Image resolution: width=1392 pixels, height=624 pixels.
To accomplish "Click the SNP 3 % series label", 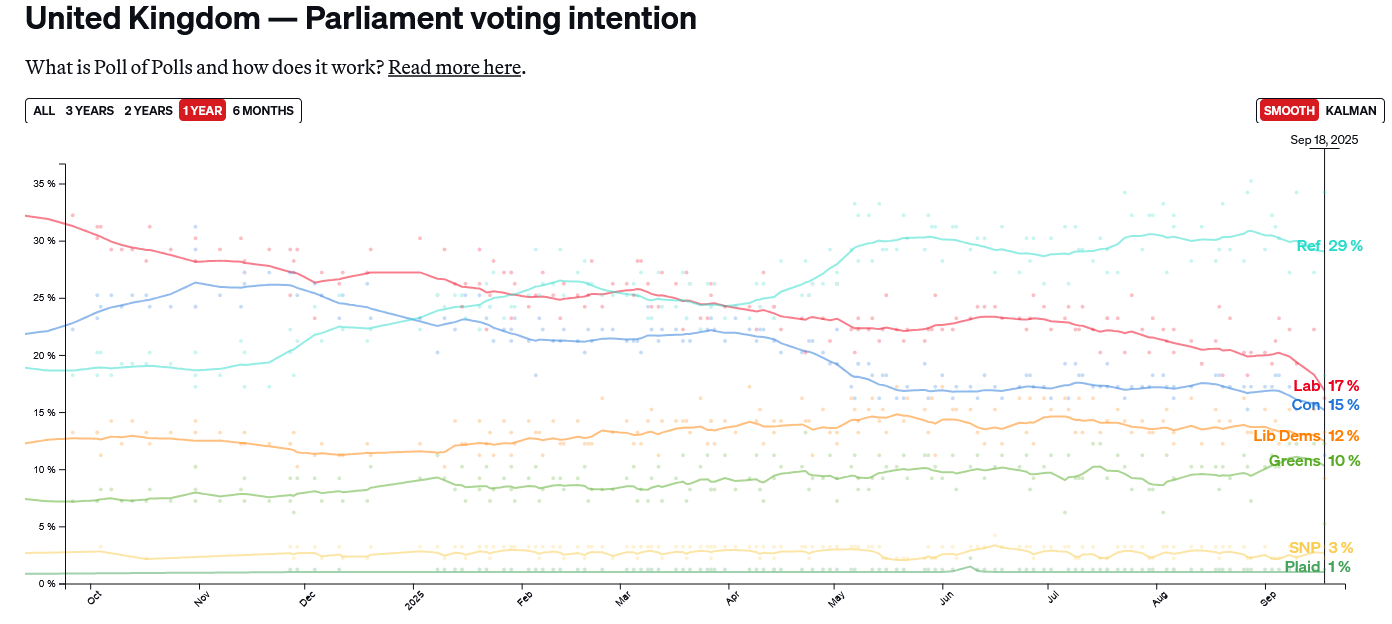I will coord(1320,548).
